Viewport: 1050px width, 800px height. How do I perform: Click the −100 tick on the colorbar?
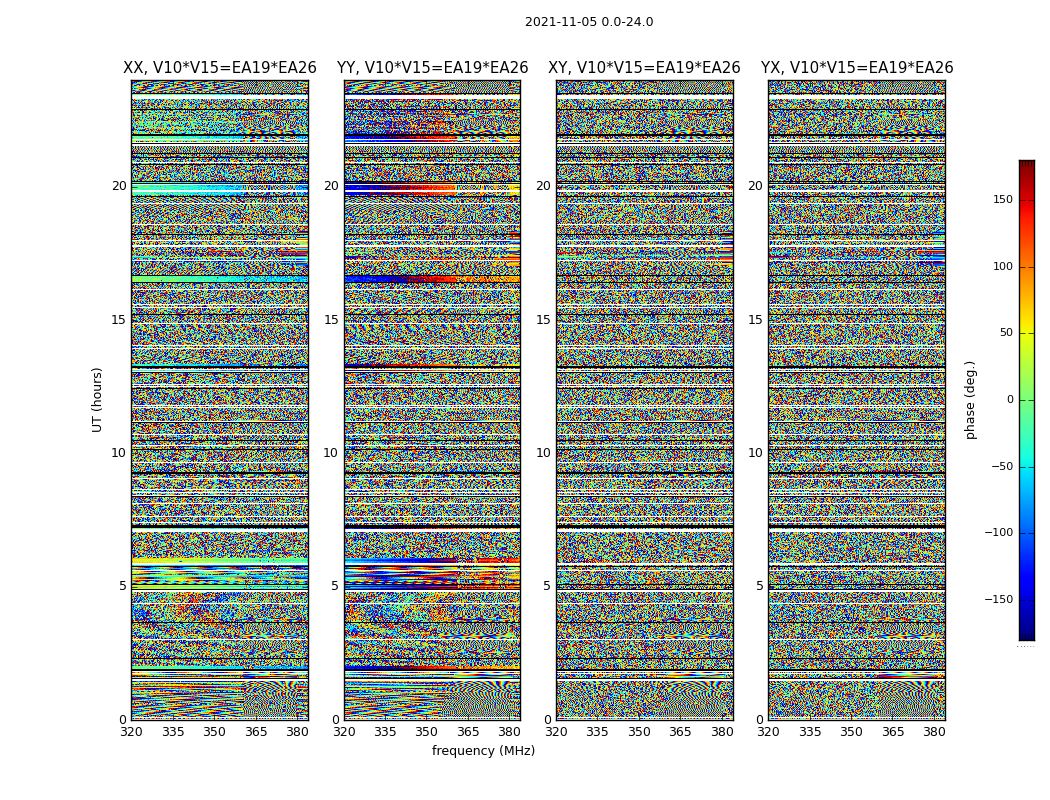[x=999, y=532]
